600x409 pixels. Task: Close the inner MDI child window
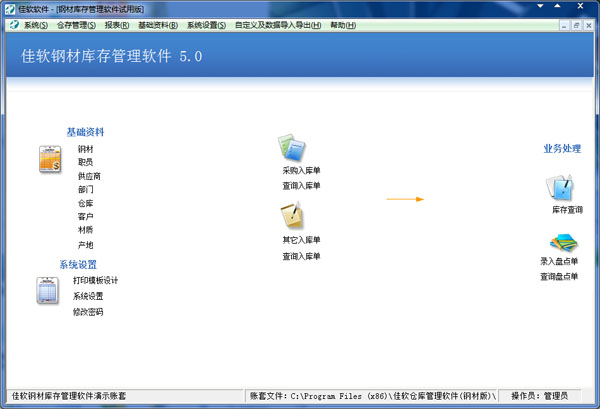coord(589,26)
